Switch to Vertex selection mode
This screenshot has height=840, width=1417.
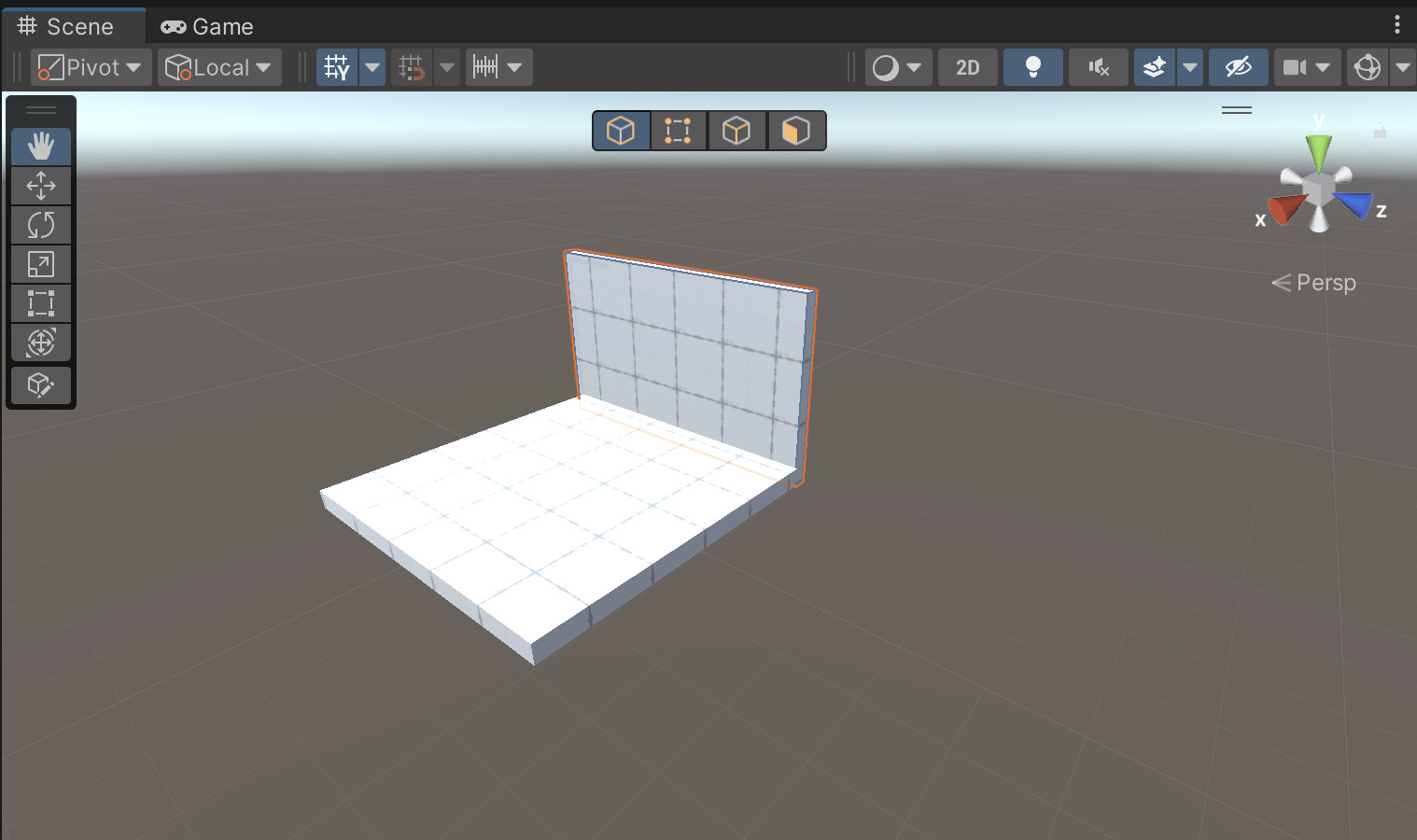pyautogui.click(x=679, y=131)
